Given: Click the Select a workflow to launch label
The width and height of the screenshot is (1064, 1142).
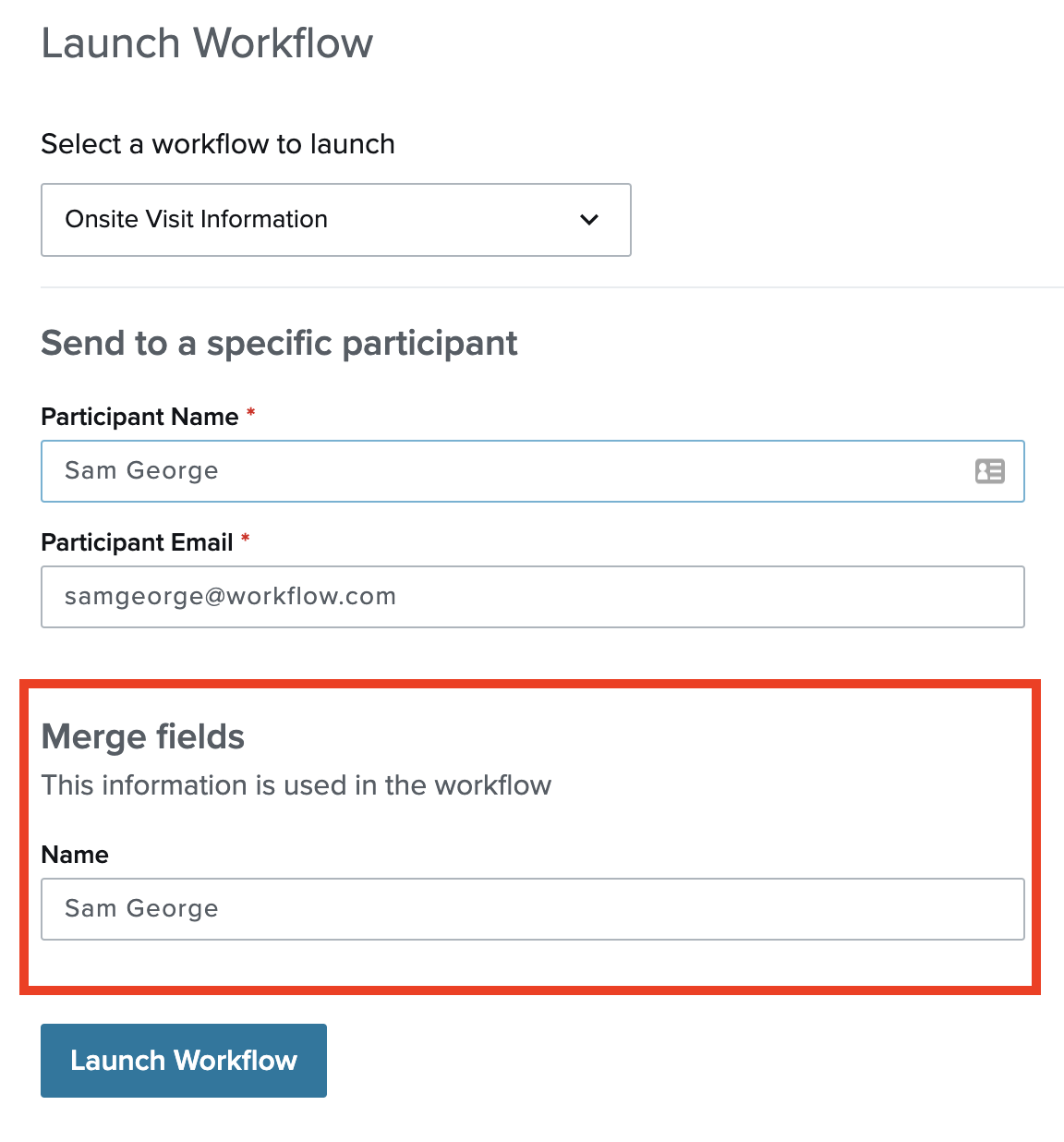Looking at the screenshot, I should click(218, 144).
